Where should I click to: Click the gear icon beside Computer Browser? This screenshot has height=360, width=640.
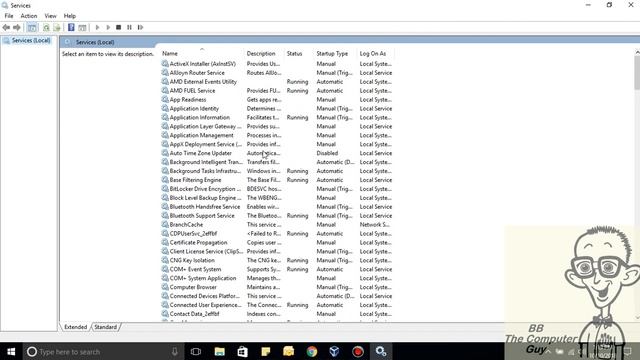165,287
